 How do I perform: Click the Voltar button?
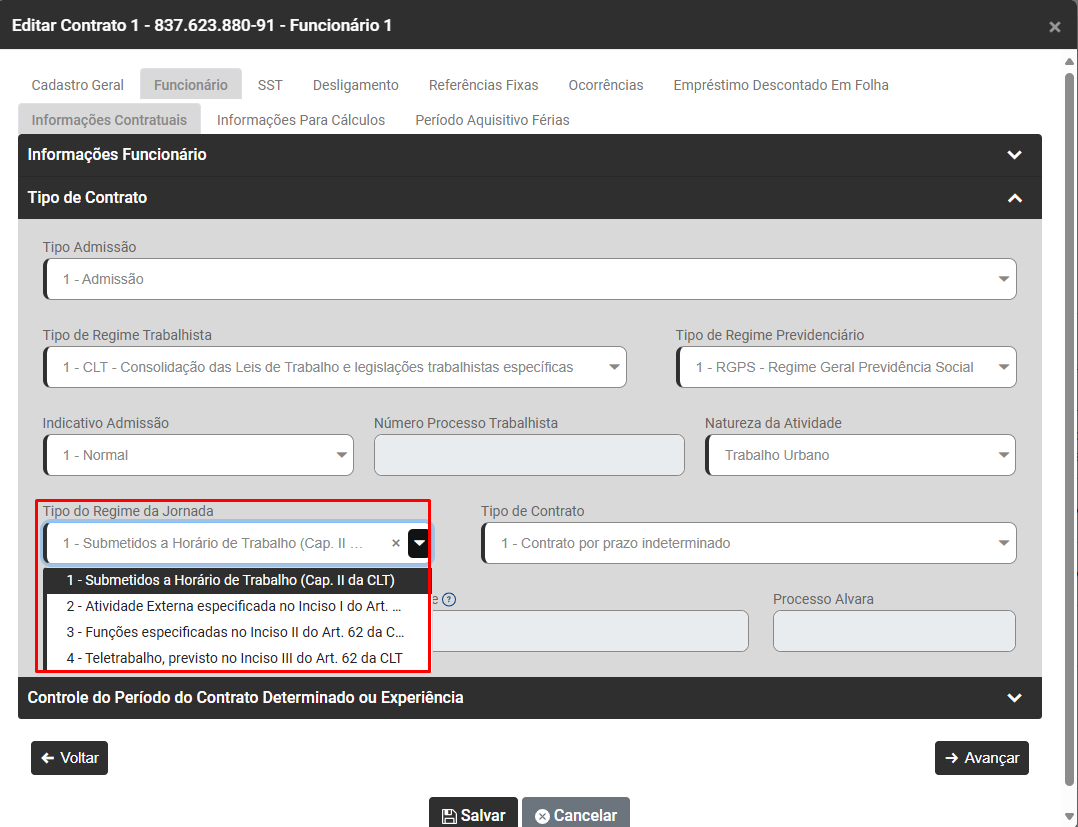69,758
